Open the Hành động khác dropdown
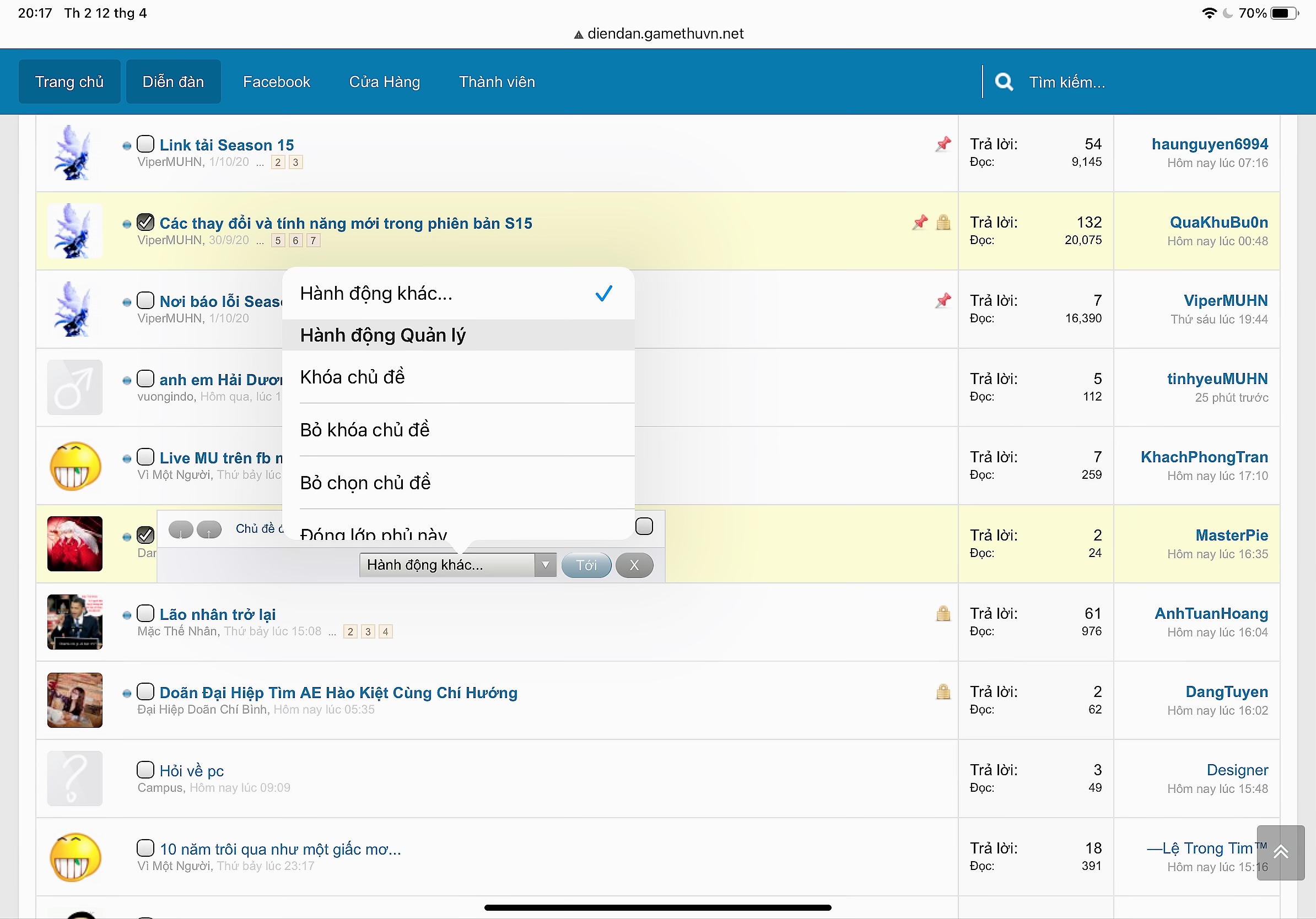1316x919 pixels. 457,565
